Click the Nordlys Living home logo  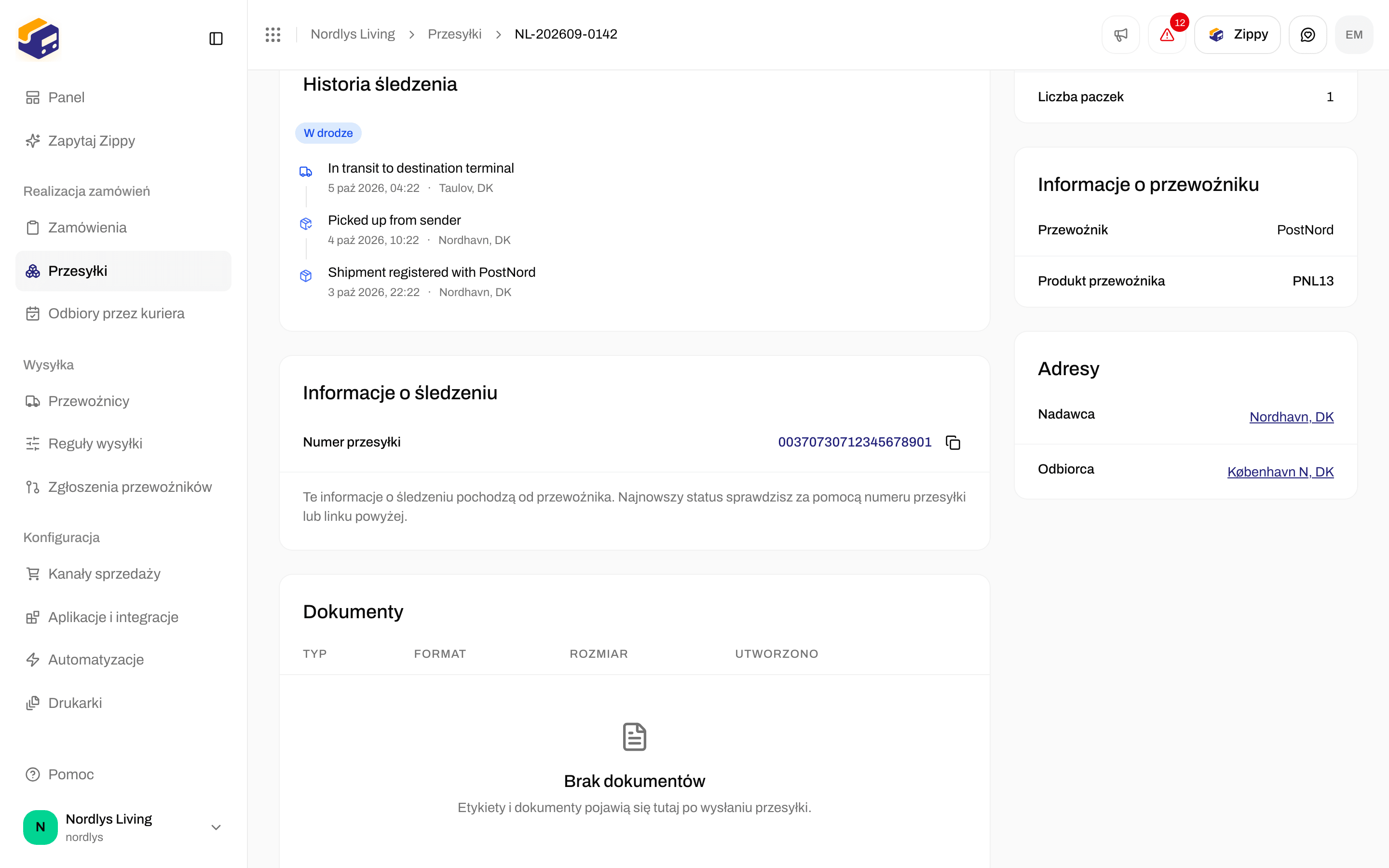click(39, 39)
